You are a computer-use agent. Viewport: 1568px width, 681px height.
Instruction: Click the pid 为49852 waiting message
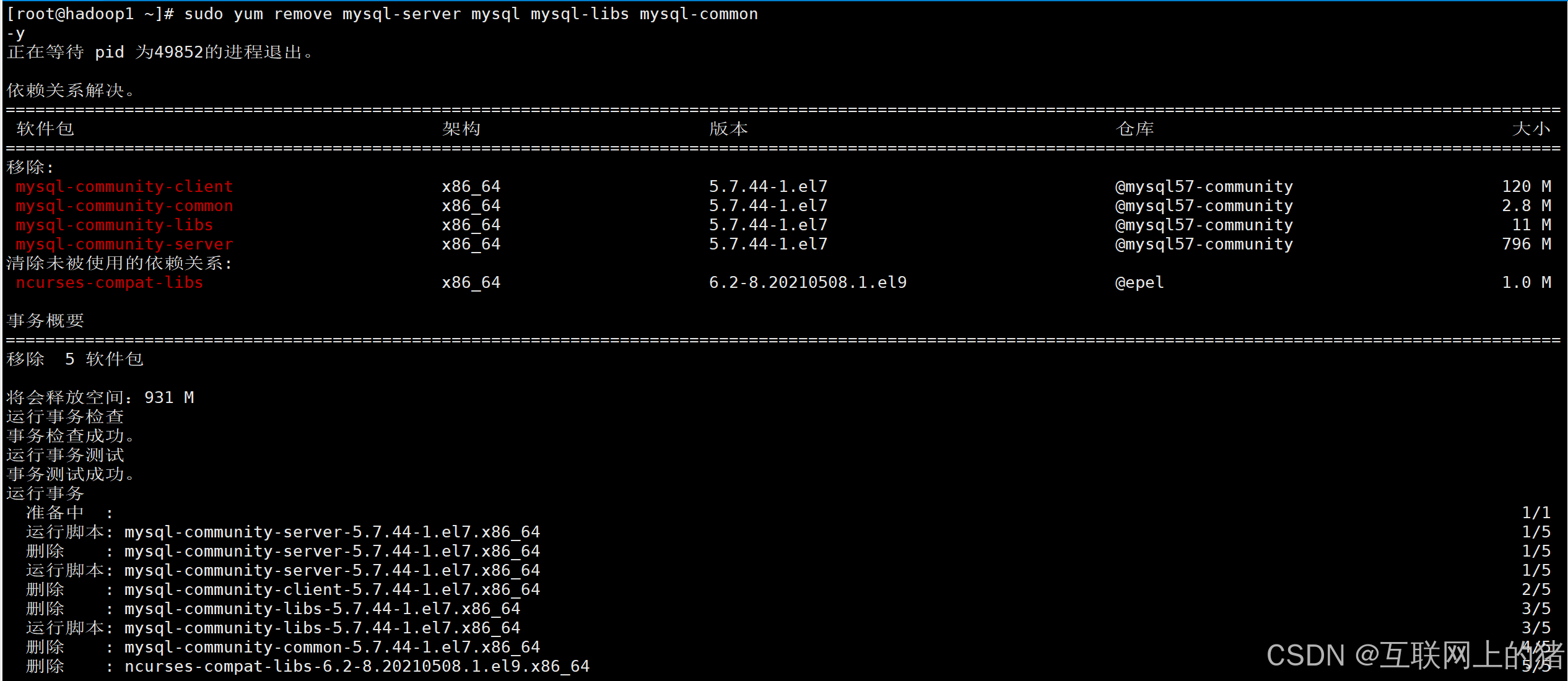click(x=161, y=52)
